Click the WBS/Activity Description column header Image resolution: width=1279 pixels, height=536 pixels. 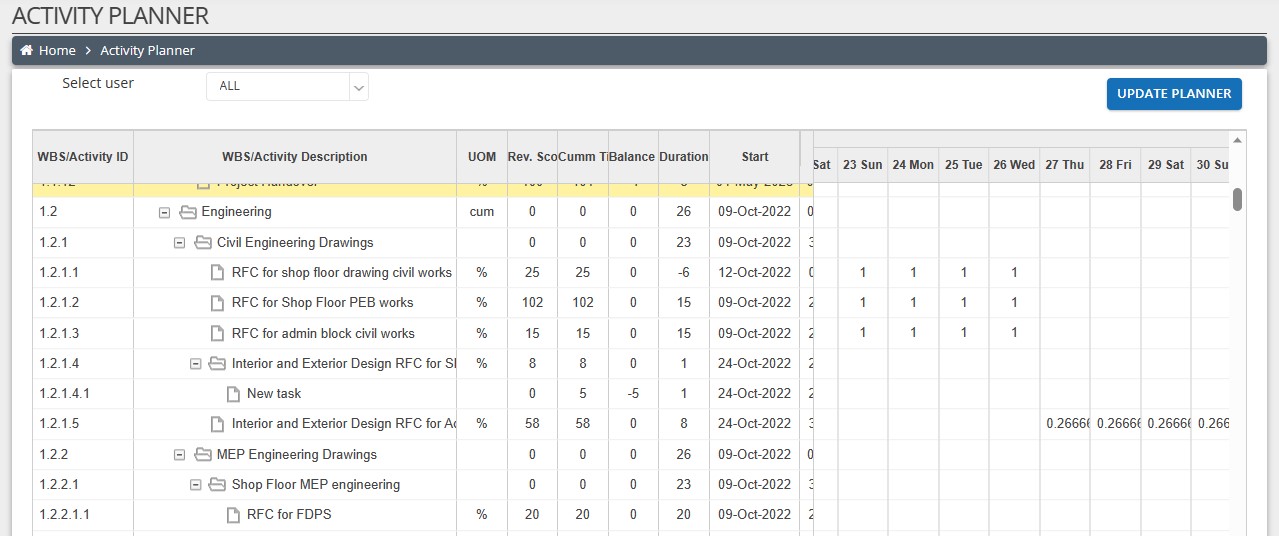(294, 157)
